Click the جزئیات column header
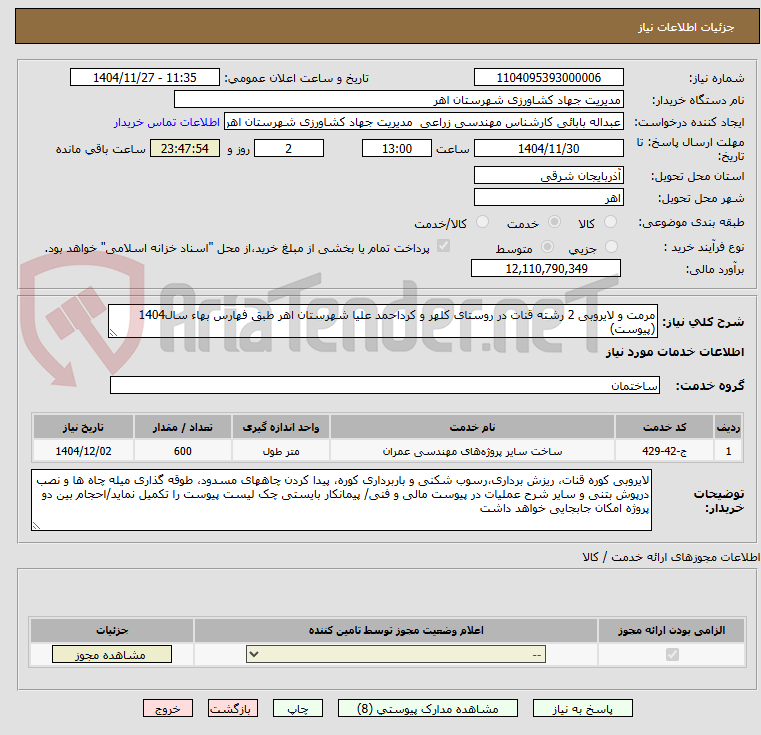This screenshot has height=735, width=761. click(112, 630)
